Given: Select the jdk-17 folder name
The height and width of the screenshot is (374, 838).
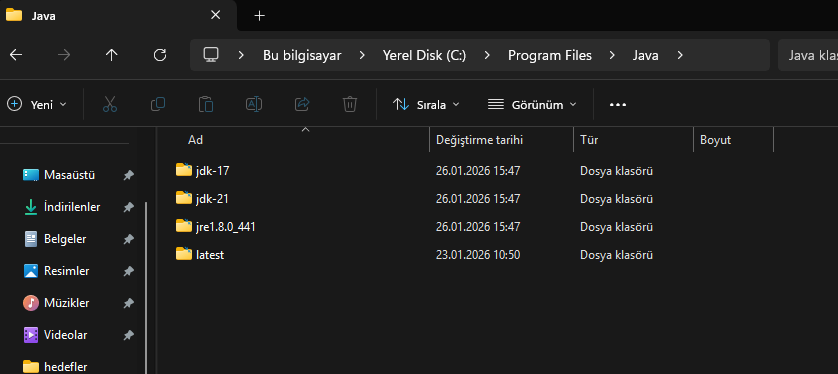Looking at the screenshot, I should coord(213,171).
